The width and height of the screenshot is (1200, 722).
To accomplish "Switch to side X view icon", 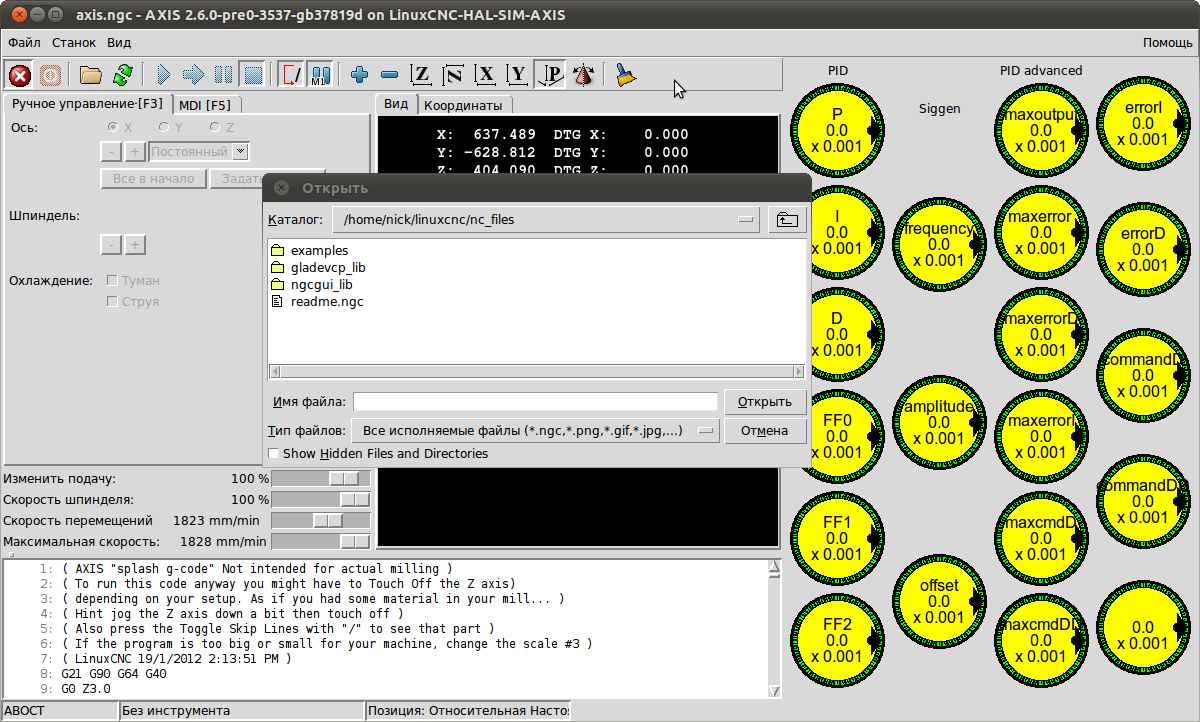I will click(x=486, y=74).
